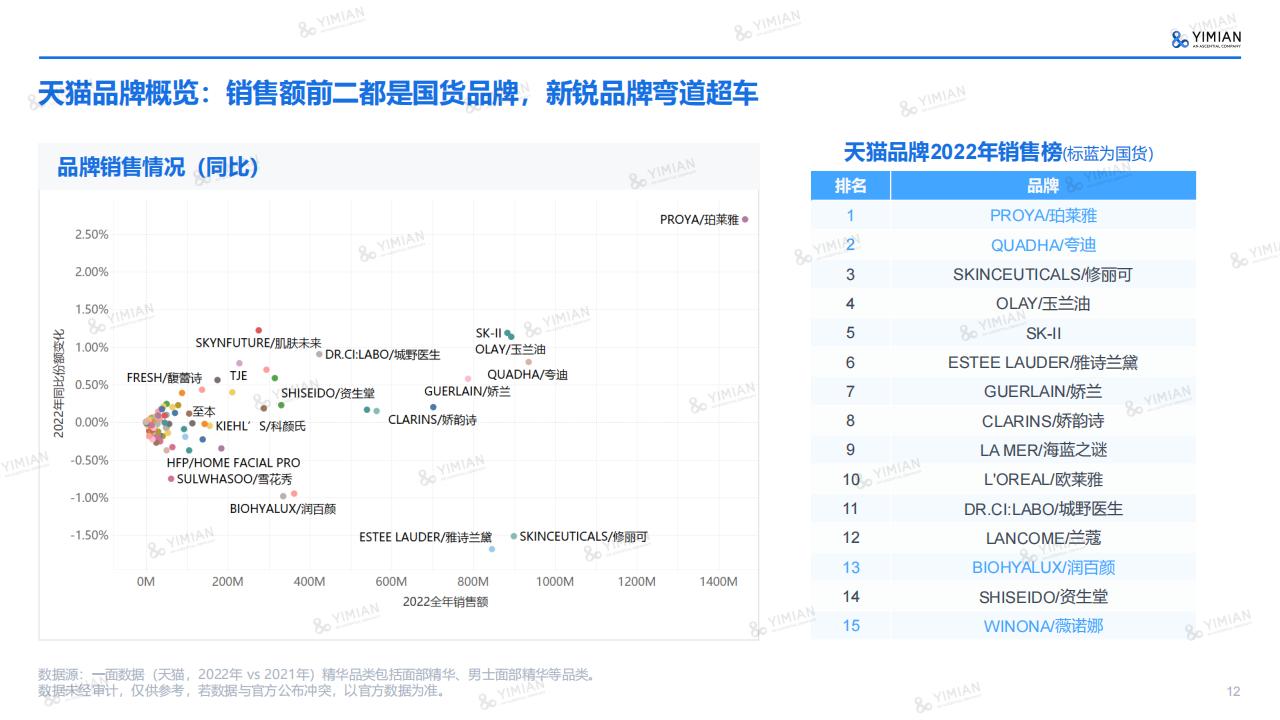This screenshot has width=1280, height=720.
Task: Select table row BIOHYALUX/润百颜
Action: (1003, 567)
